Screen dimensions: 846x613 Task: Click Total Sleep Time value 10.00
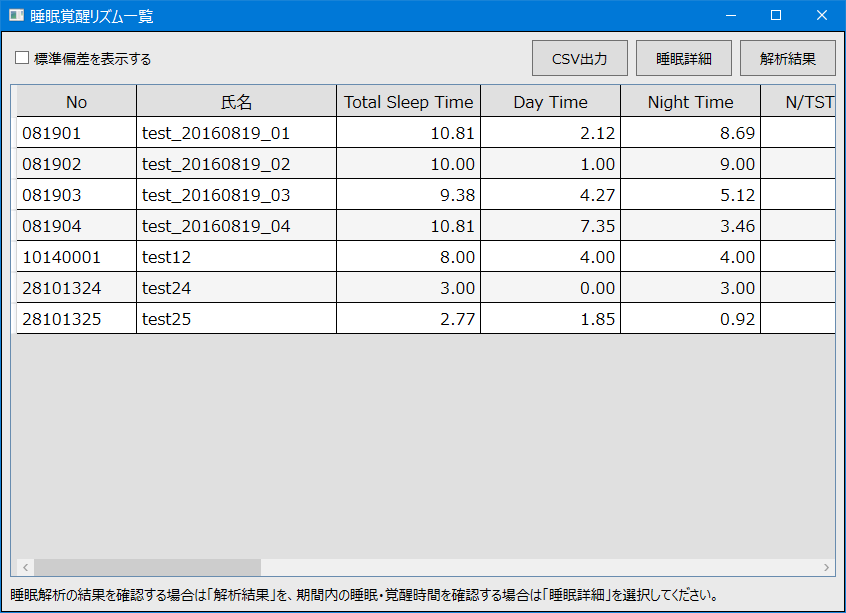(408, 164)
